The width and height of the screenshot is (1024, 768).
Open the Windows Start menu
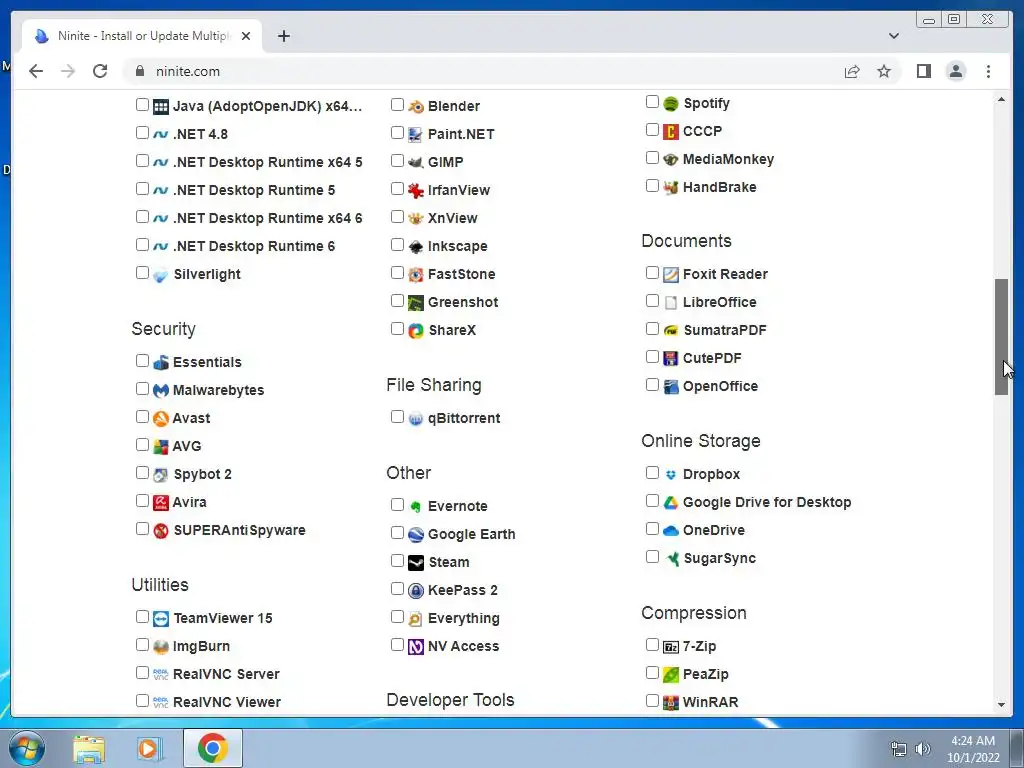pos(26,748)
